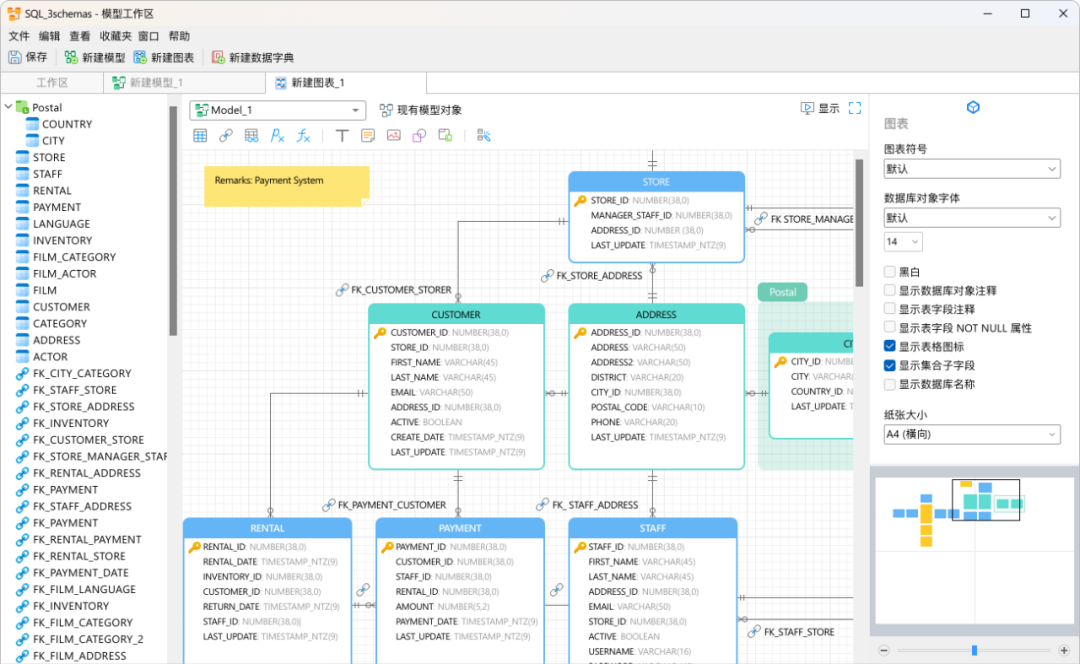1080x664 pixels.
Task: Click the link icon beside FK_STAFF_STORE in diagram
Action: 754,632
